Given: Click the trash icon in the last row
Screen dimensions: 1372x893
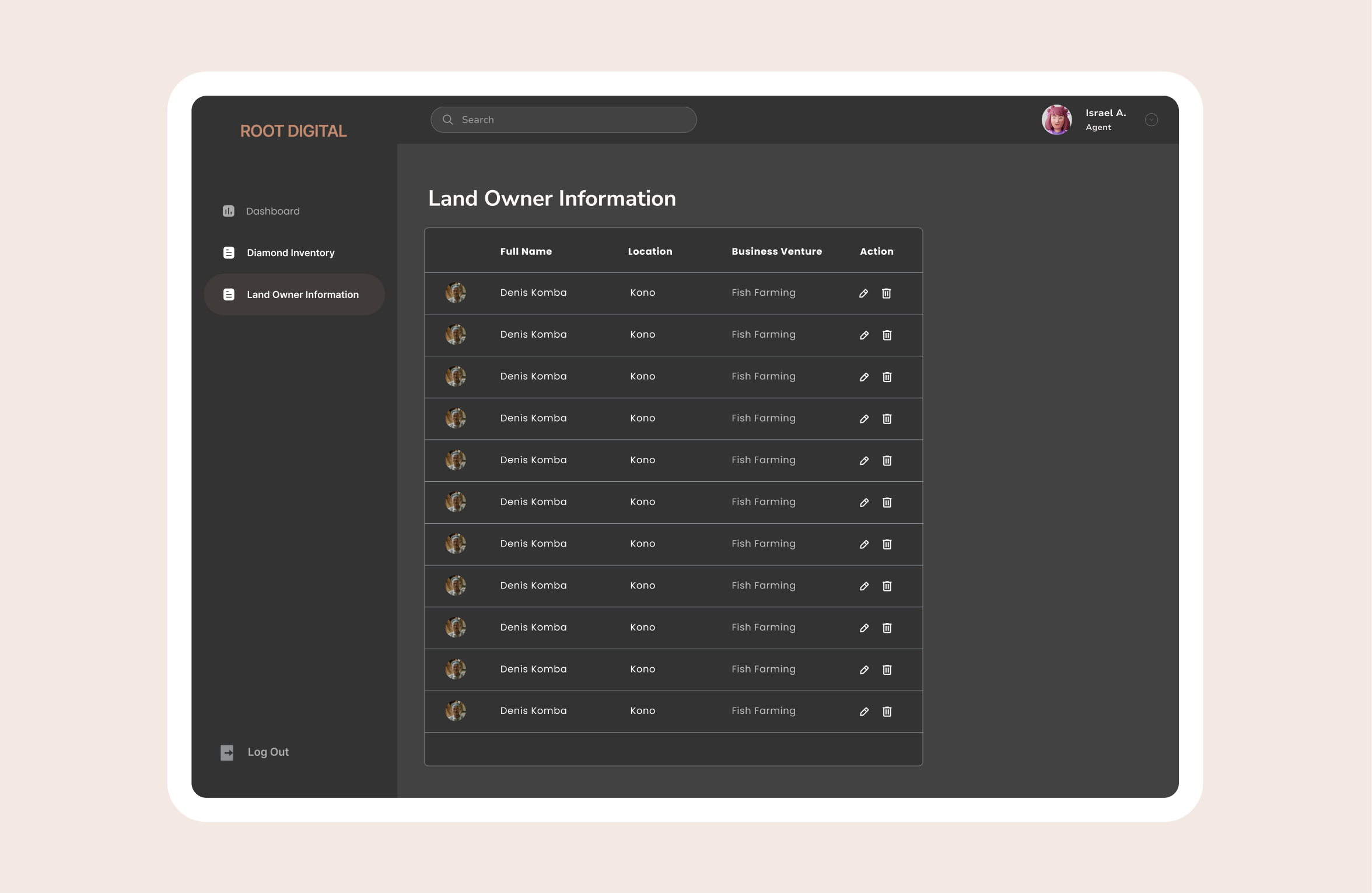Looking at the screenshot, I should (887, 712).
